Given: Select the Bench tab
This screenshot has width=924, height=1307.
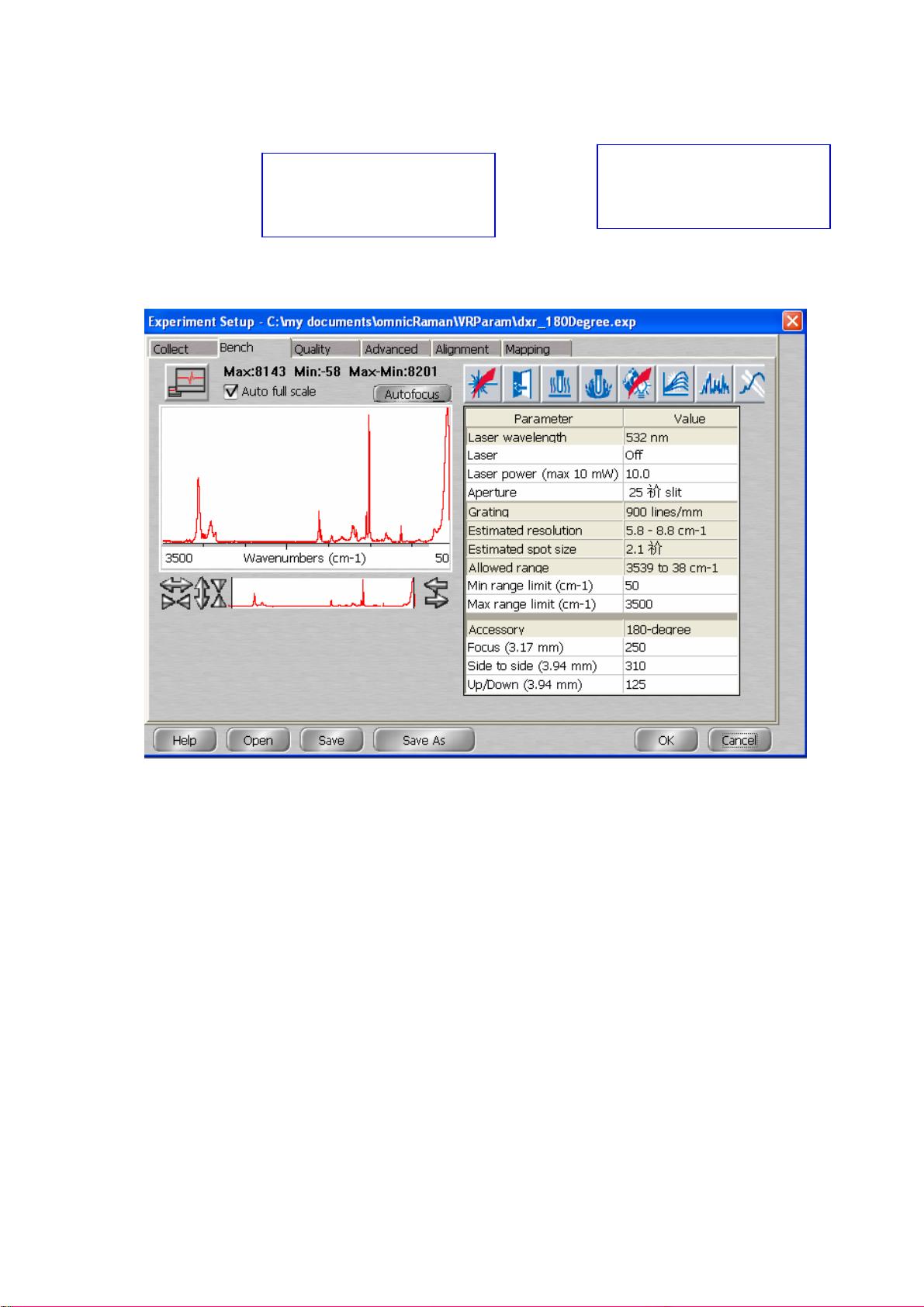Looking at the screenshot, I should [252, 347].
